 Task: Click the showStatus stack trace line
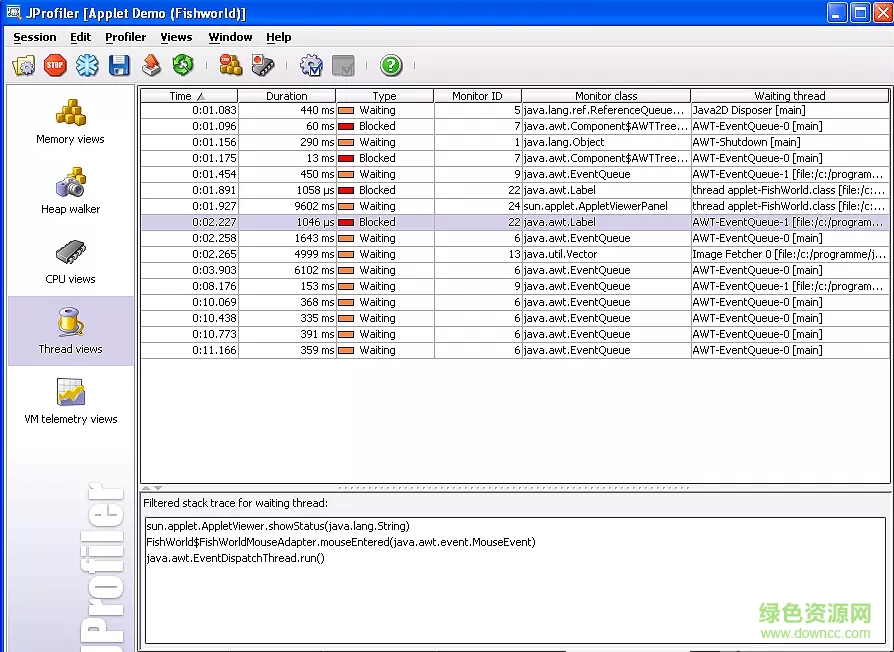[278, 526]
